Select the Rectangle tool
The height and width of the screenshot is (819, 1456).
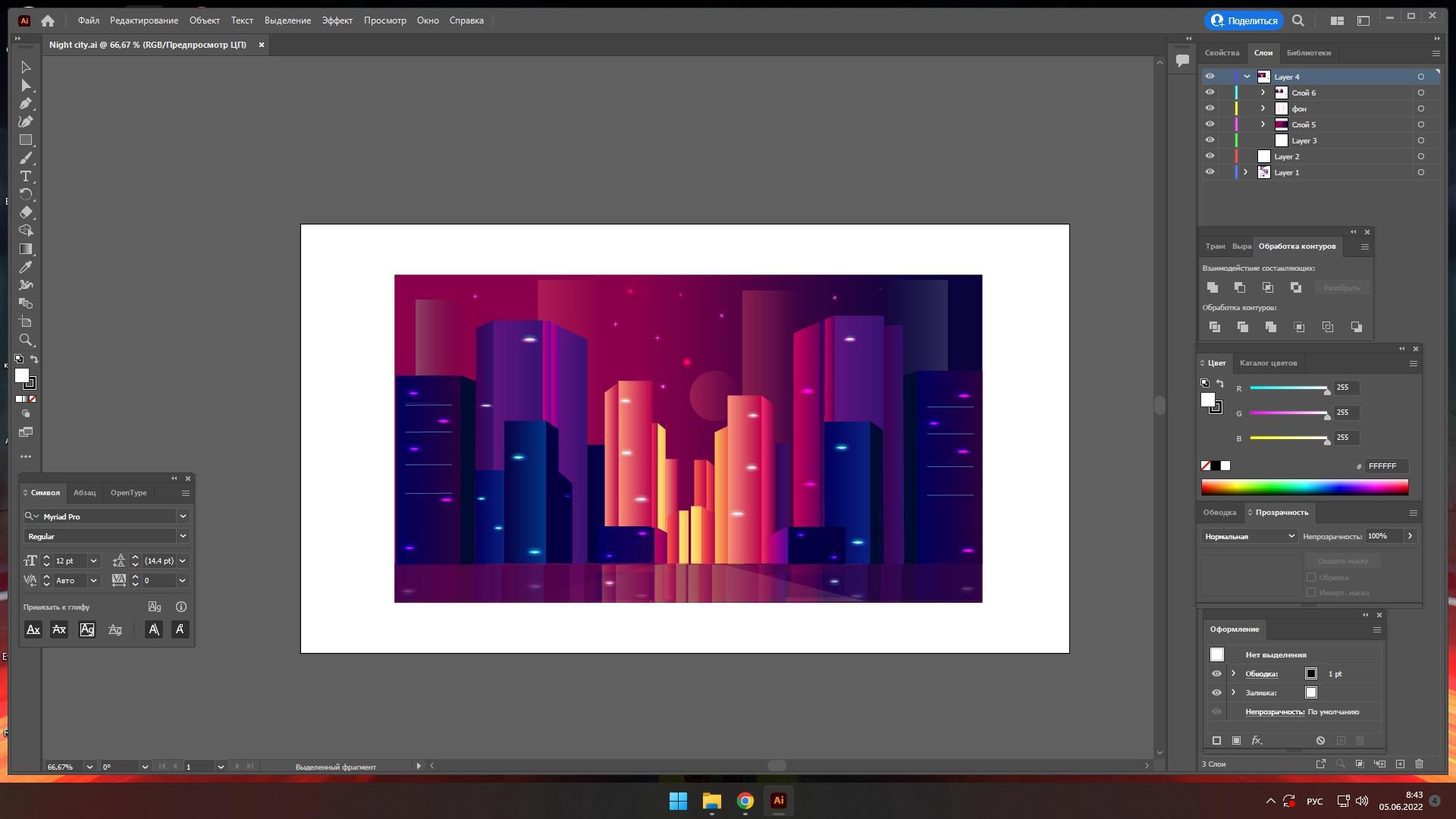pos(26,140)
